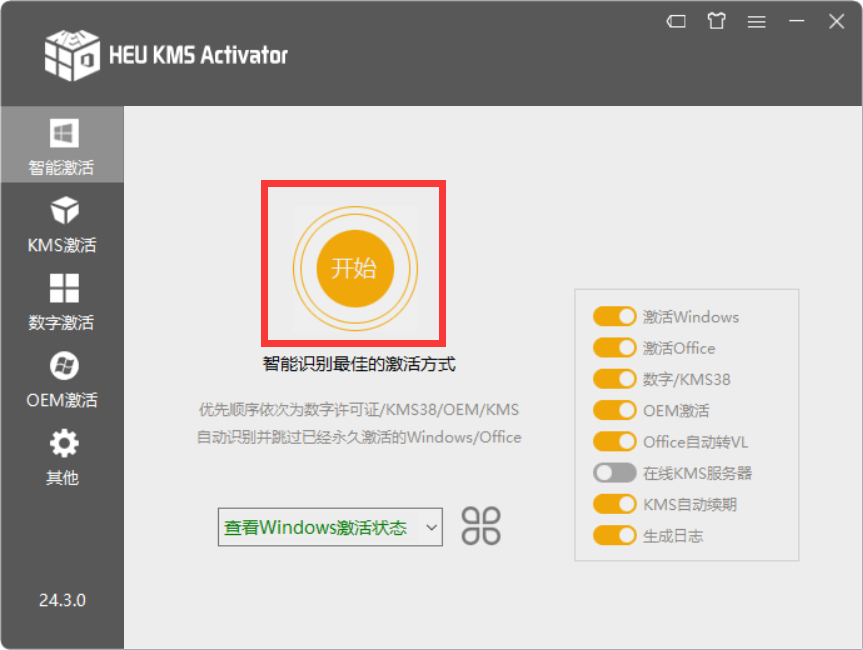The height and width of the screenshot is (650, 863).
Task: Click the version number 24.3.0
Action: (x=62, y=600)
